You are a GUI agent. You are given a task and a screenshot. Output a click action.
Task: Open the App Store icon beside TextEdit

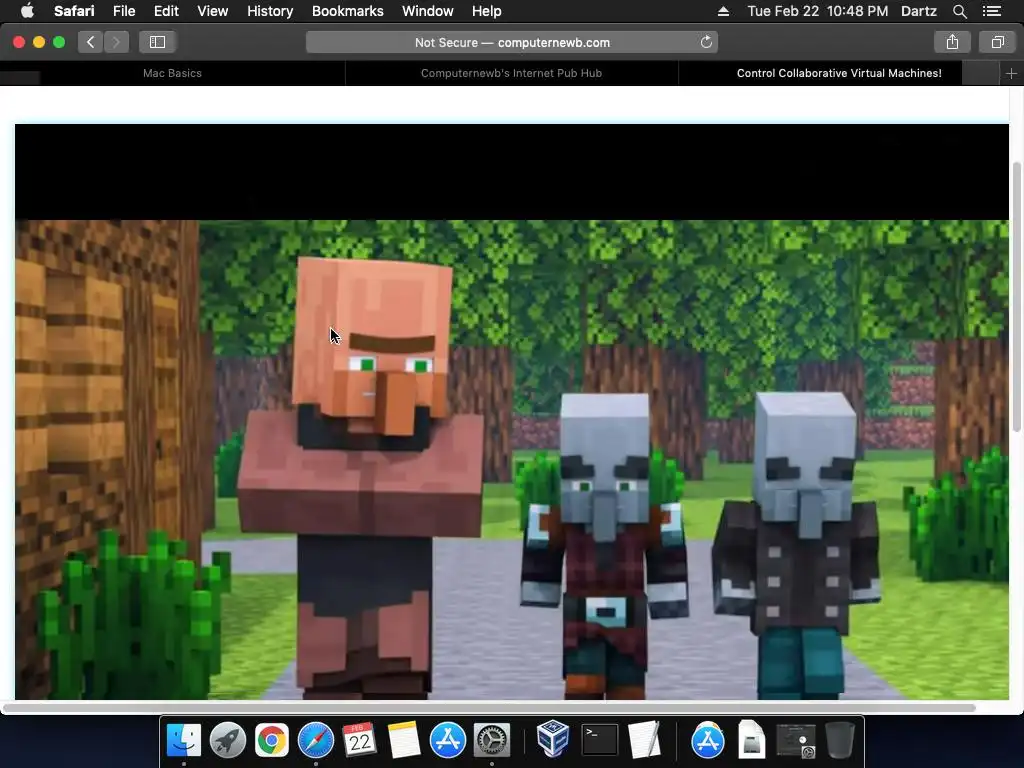click(707, 740)
